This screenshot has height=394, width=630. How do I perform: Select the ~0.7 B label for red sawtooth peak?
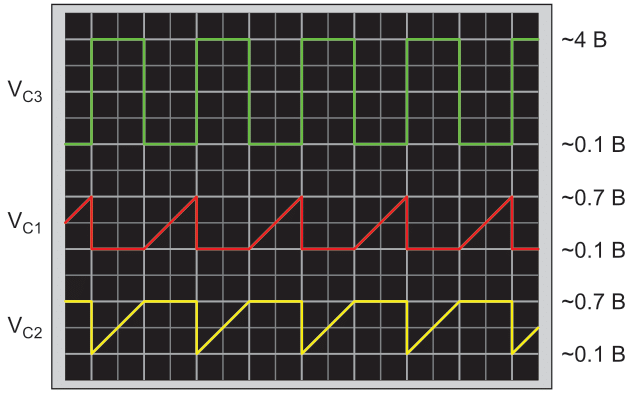[x=593, y=198]
